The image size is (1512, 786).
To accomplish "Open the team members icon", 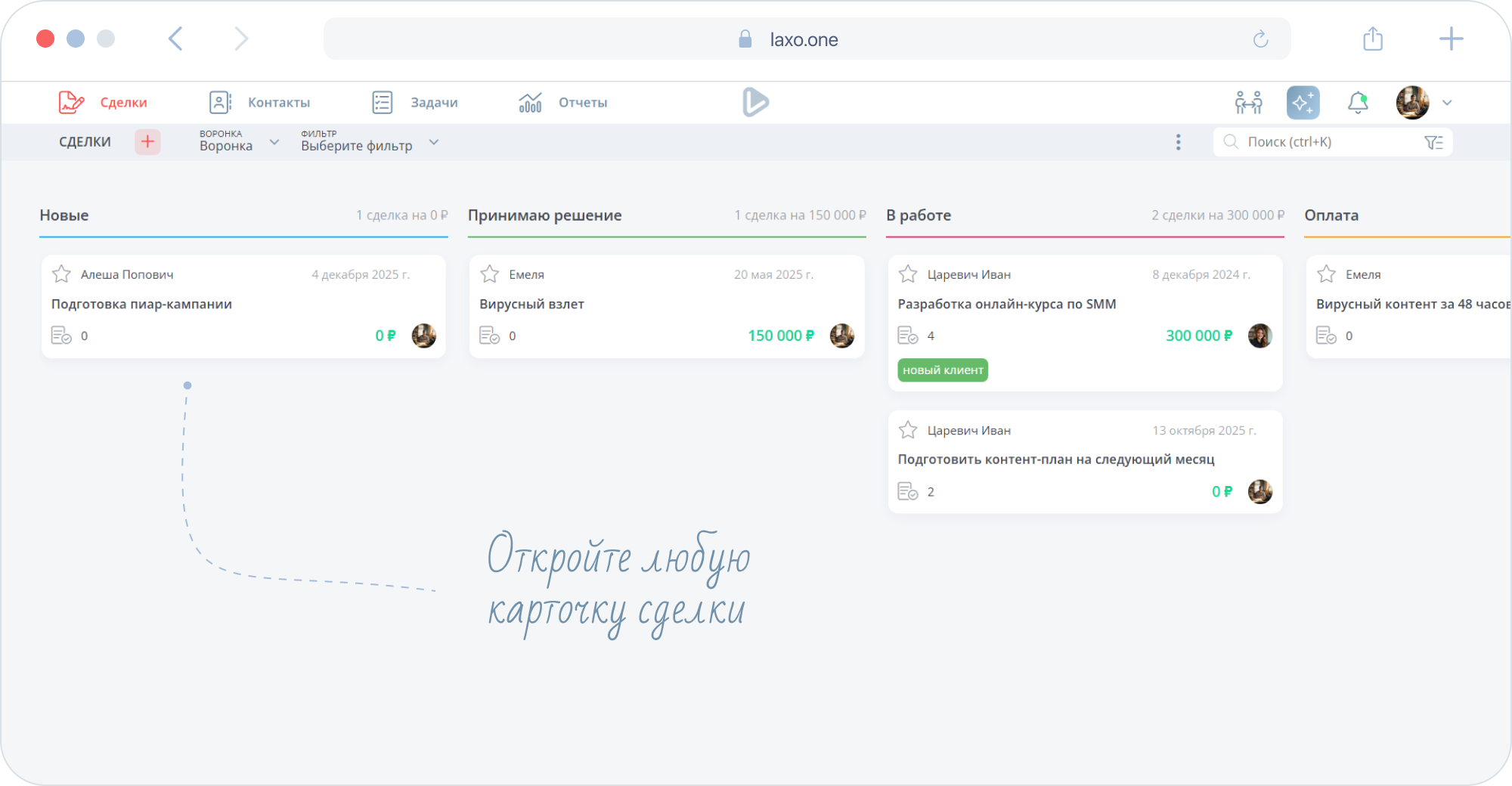I will tap(1248, 102).
